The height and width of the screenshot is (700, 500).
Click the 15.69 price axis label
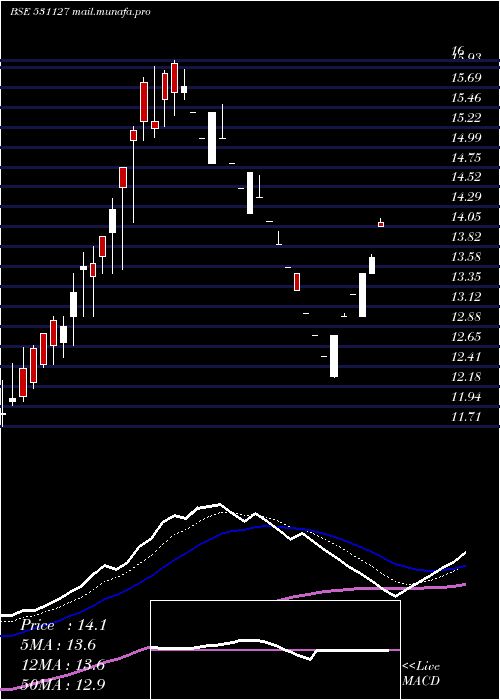tap(466, 78)
